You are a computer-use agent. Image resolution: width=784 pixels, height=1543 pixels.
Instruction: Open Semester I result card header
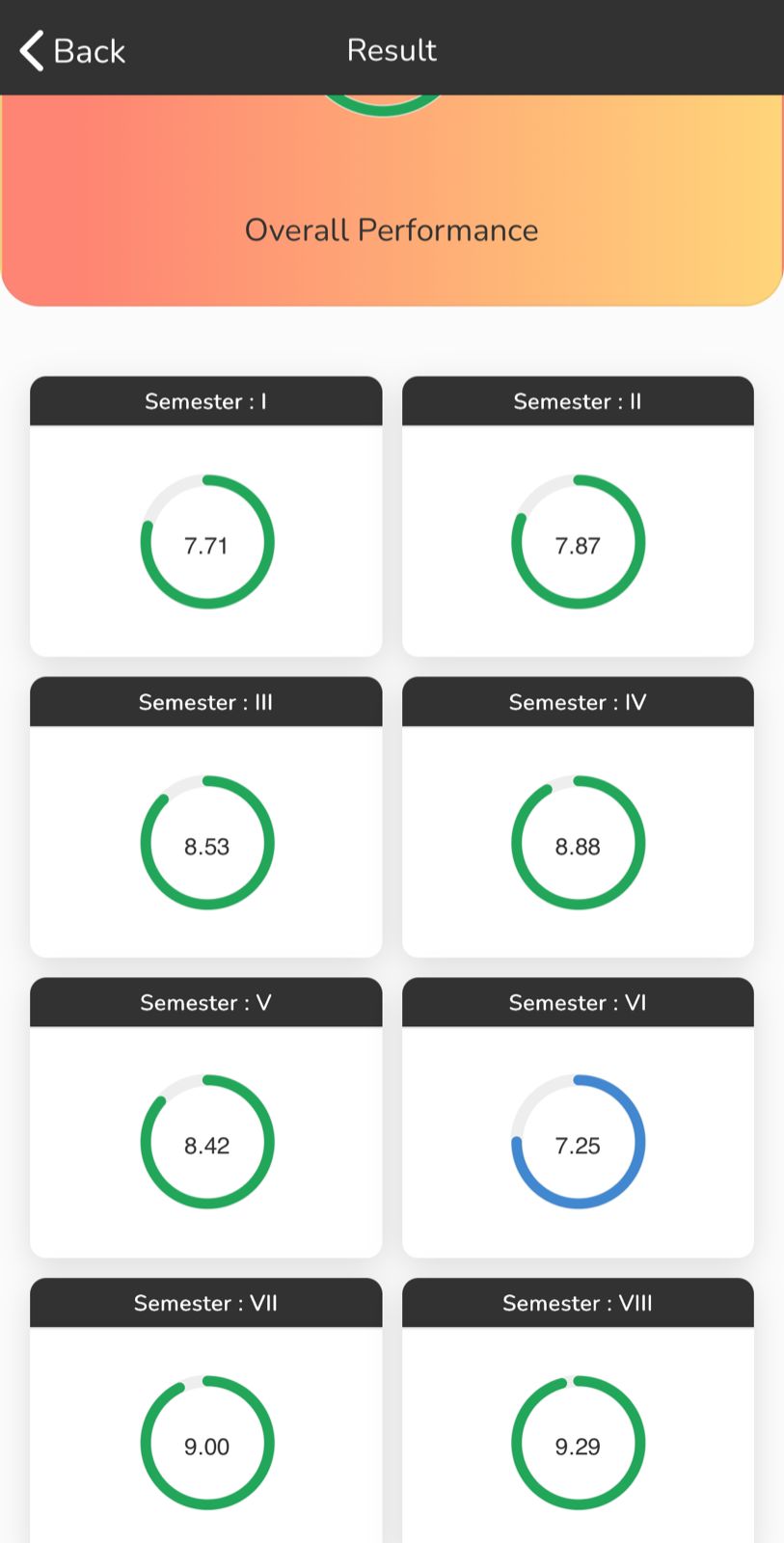205,401
